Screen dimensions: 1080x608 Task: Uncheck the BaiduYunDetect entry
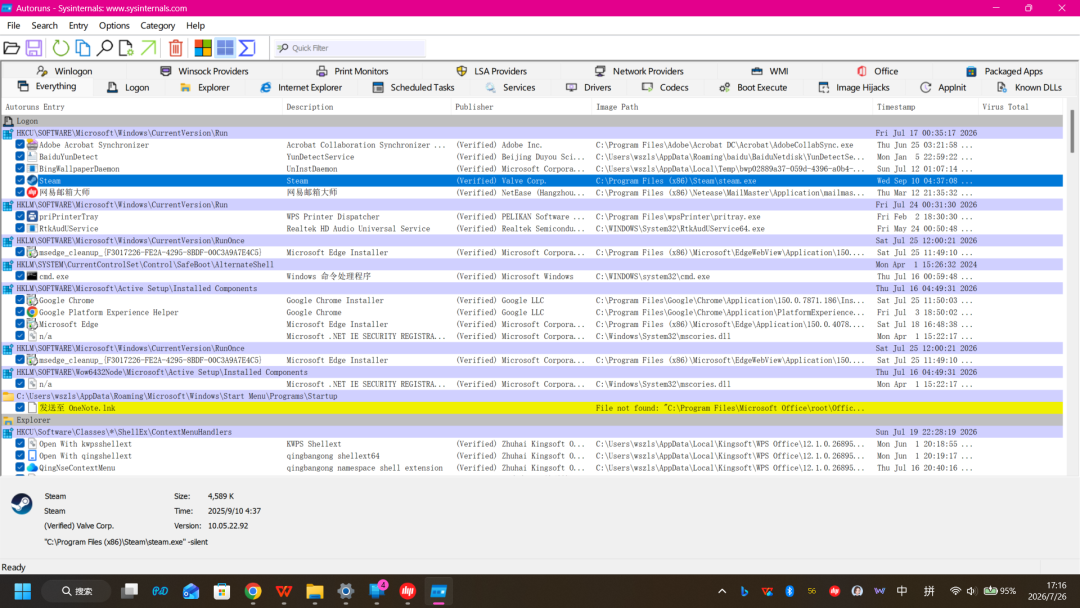(x=20, y=156)
